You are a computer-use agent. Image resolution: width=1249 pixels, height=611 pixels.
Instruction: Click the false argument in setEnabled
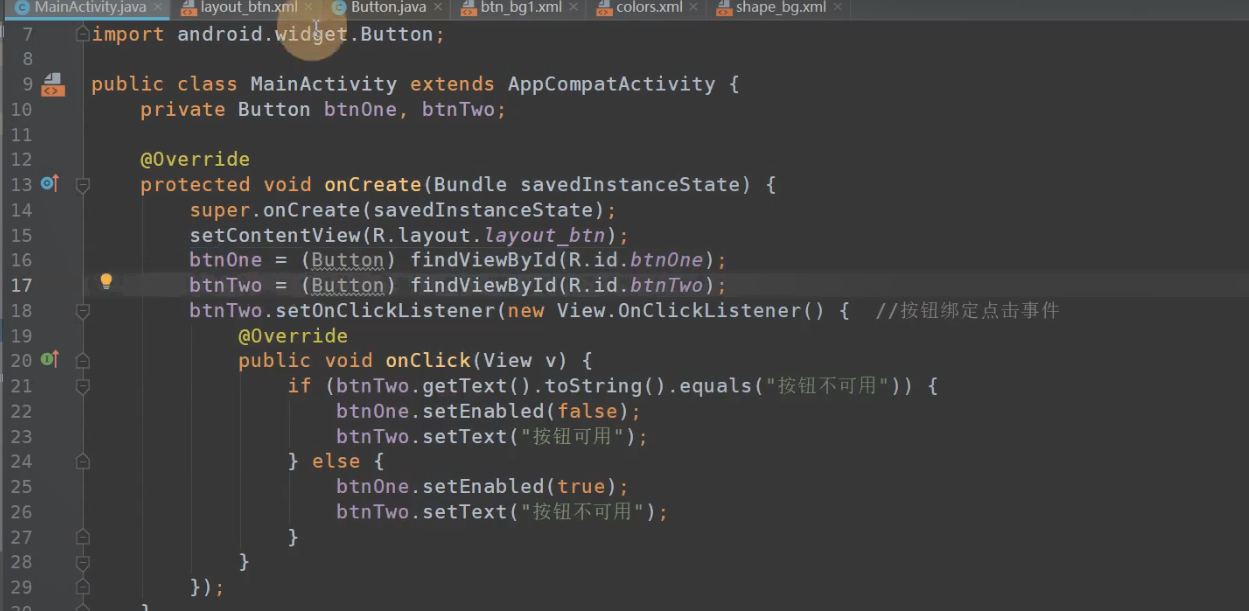coord(587,411)
